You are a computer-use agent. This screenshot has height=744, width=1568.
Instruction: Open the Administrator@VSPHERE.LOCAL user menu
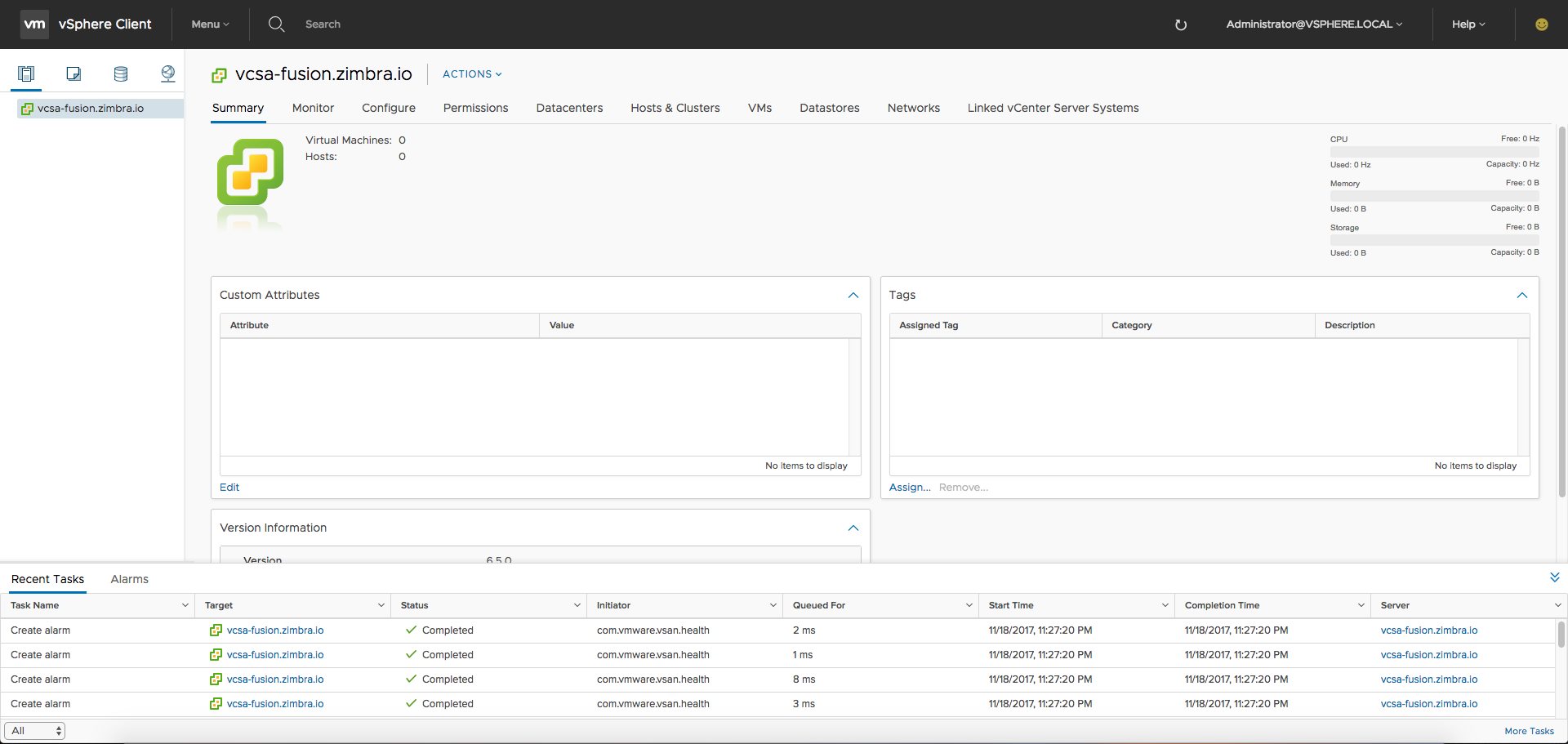[1314, 25]
